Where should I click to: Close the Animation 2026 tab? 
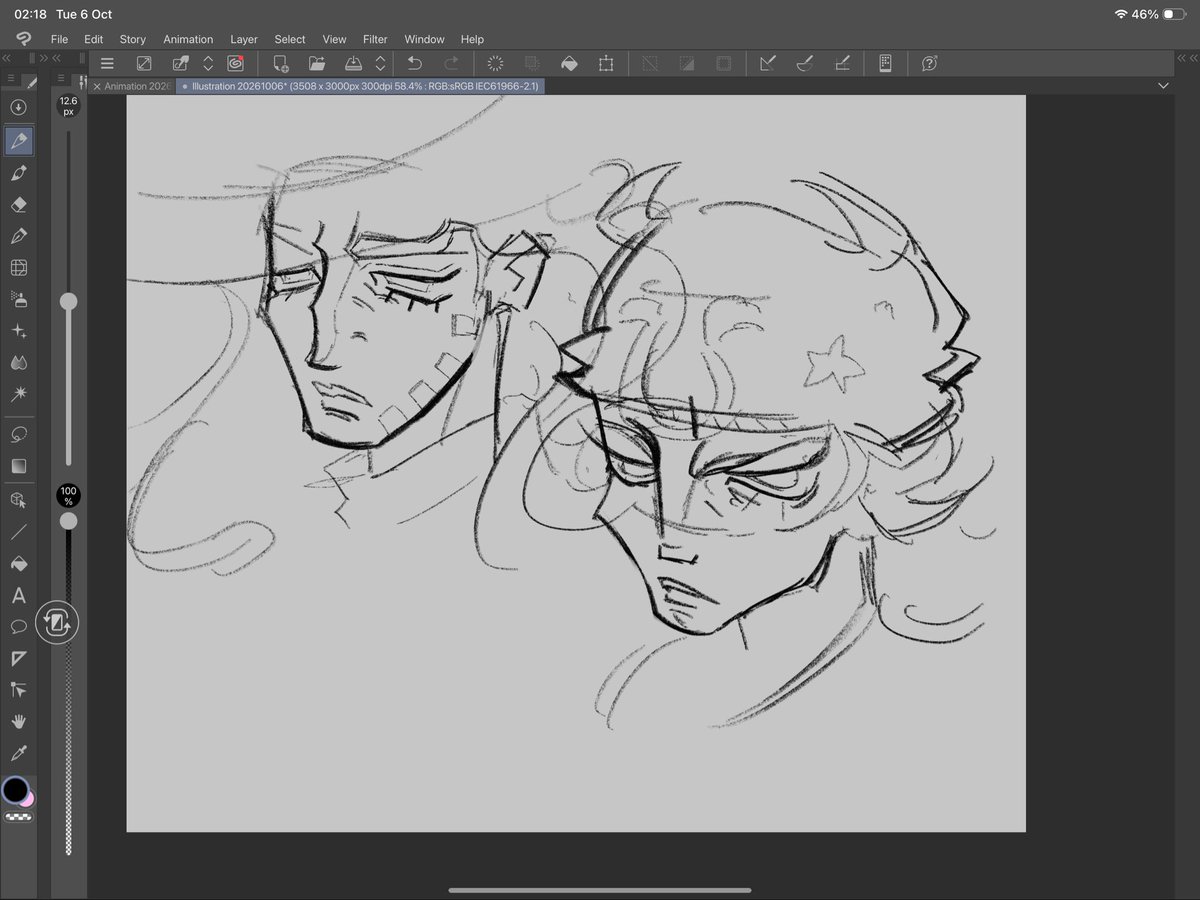96,87
